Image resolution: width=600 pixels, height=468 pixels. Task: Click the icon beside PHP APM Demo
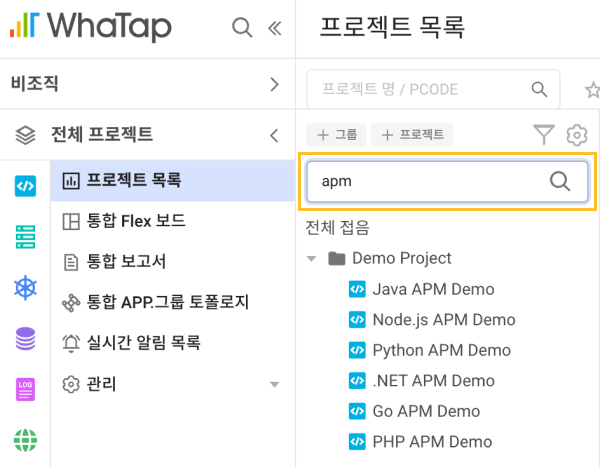click(357, 442)
